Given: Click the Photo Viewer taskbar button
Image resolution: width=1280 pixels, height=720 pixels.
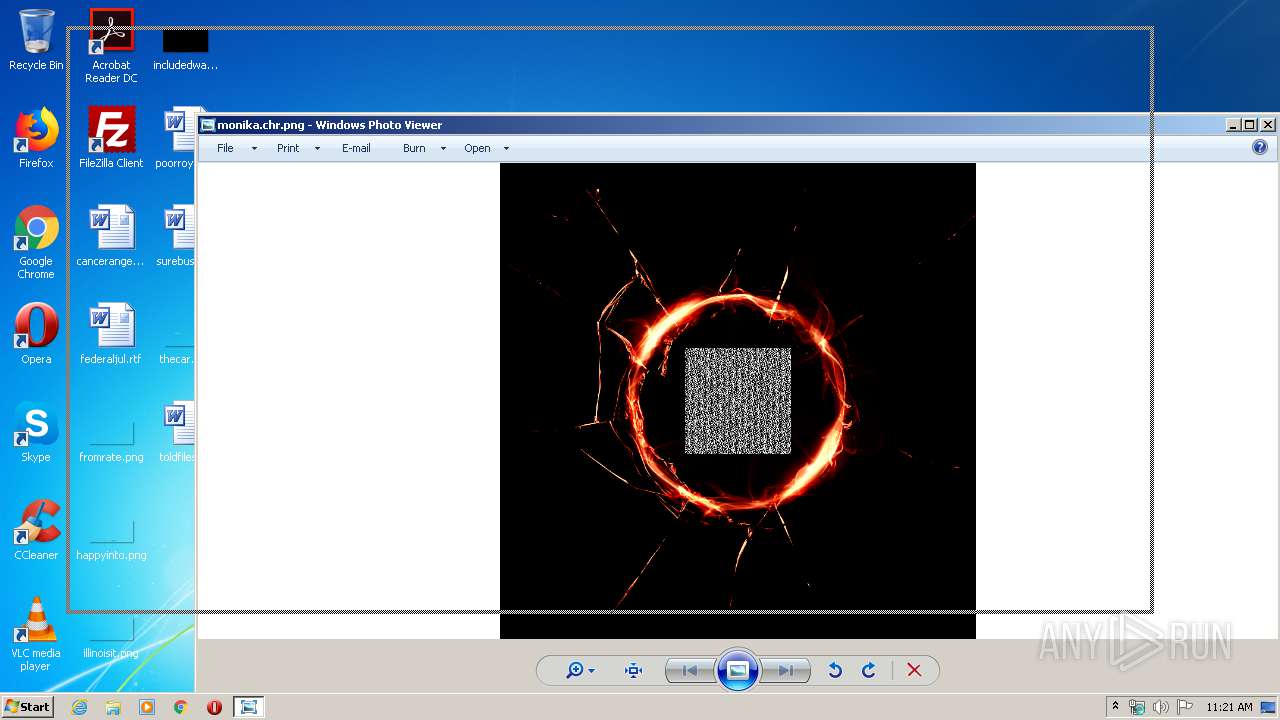Looking at the screenshot, I should click(248, 707).
